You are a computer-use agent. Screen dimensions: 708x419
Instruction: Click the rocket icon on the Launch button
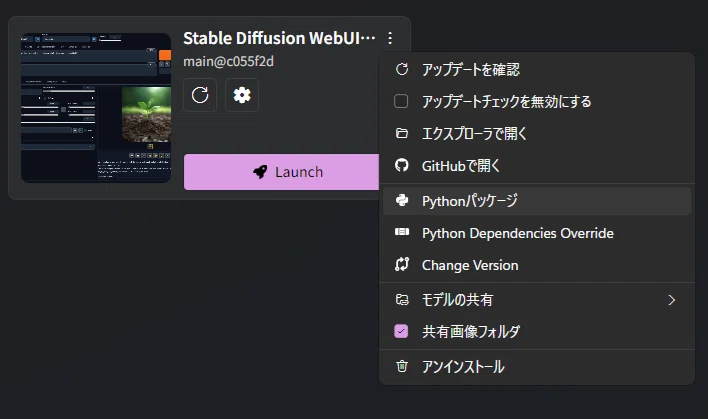260,172
